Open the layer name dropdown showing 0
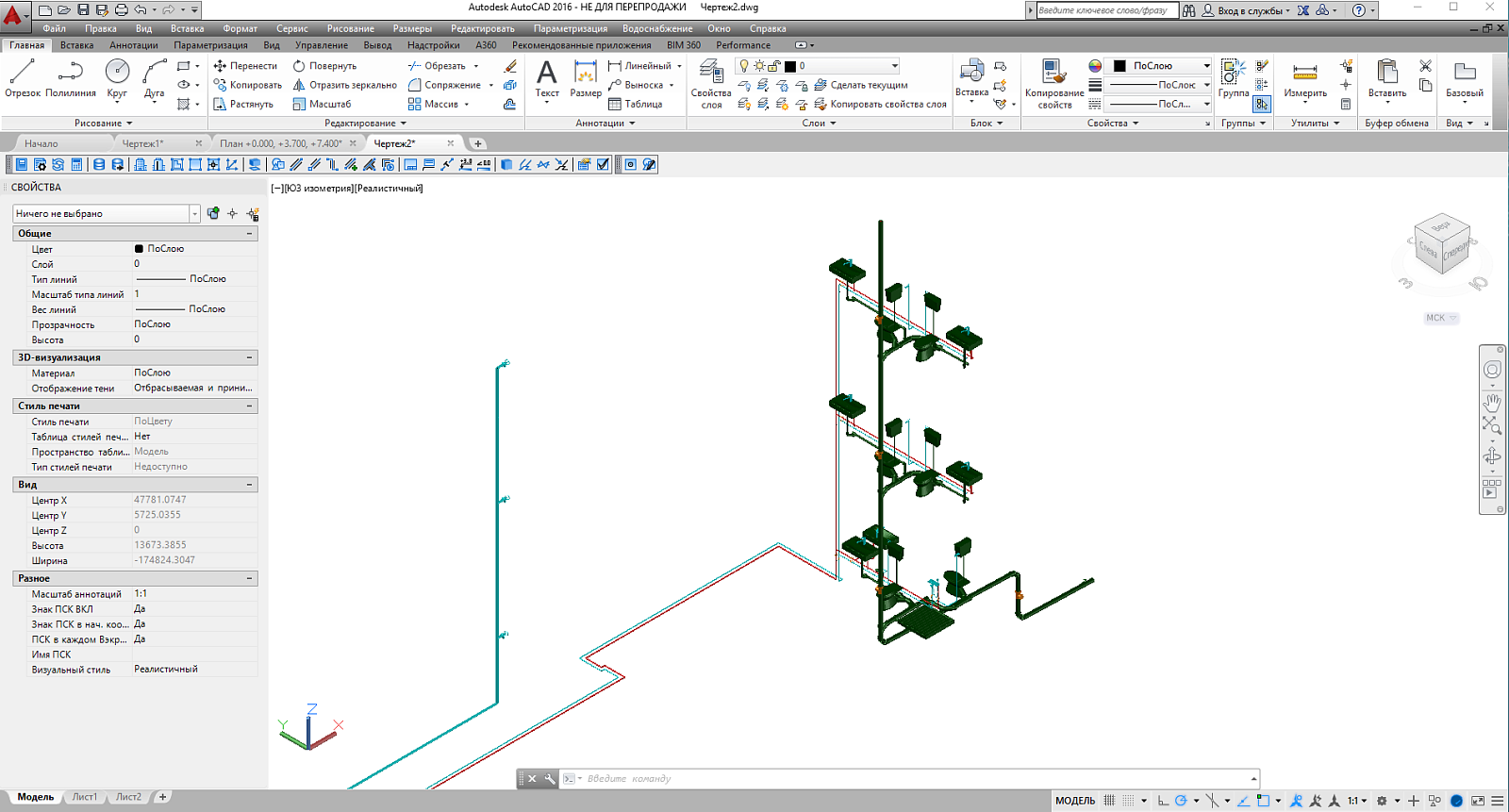The image size is (1509, 812). pos(818,66)
